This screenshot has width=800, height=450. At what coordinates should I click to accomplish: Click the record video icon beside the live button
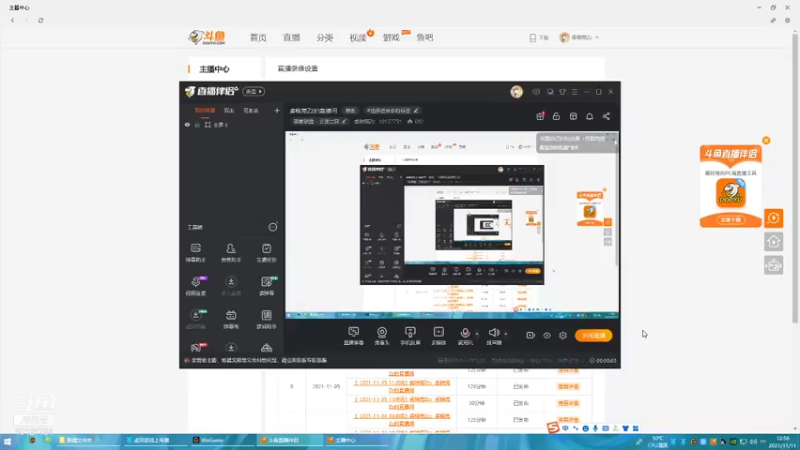click(530, 335)
